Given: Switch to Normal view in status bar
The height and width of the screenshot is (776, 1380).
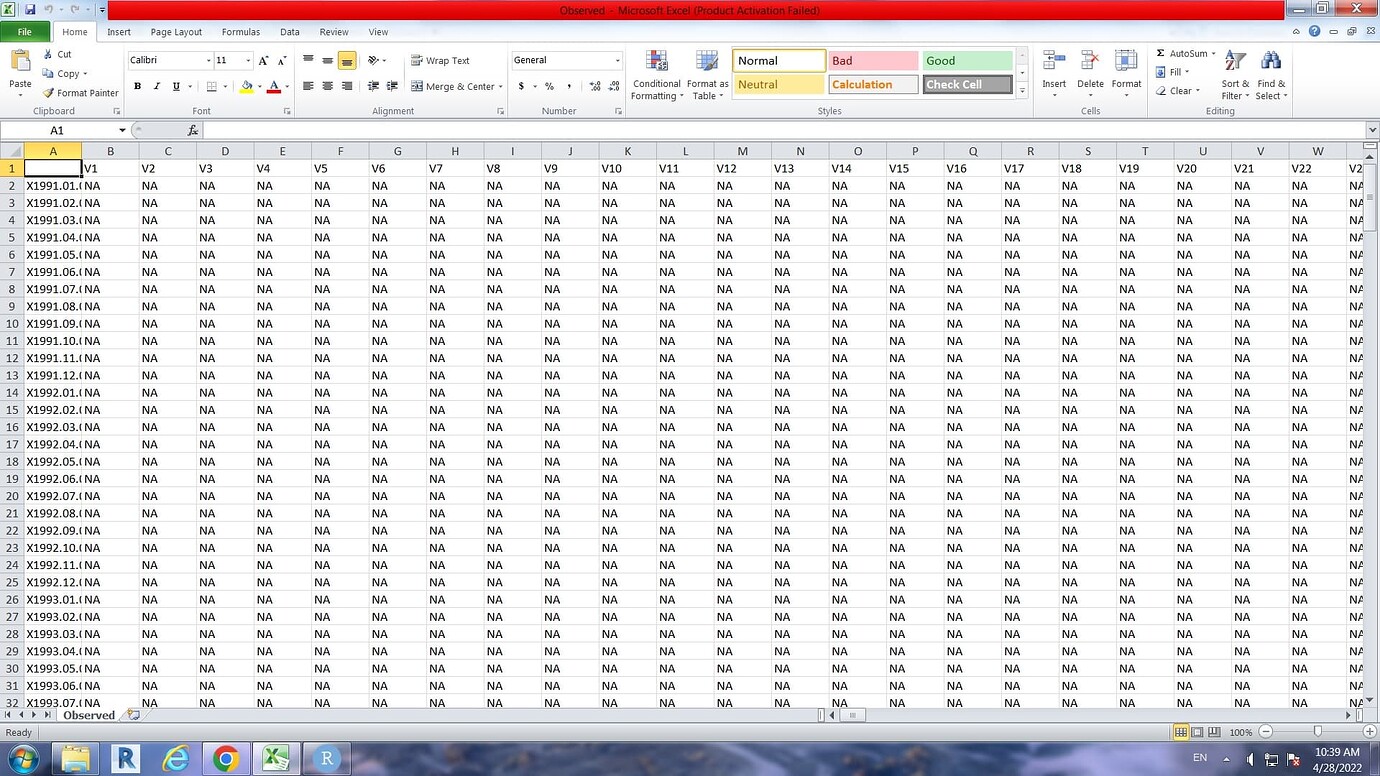Looking at the screenshot, I should pos(1181,732).
